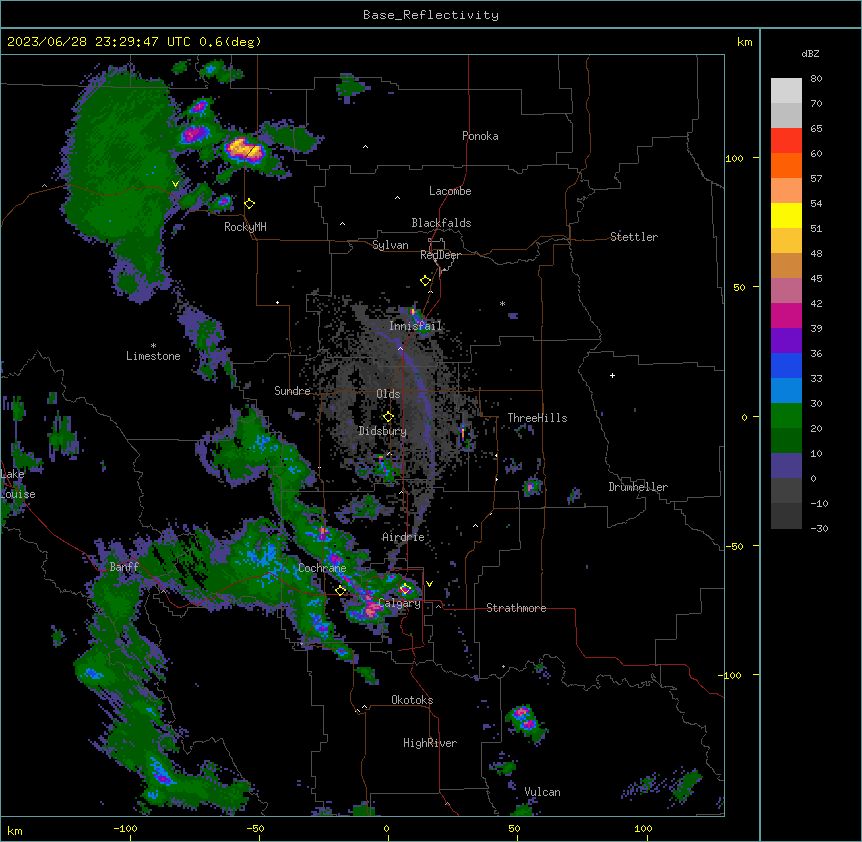Click the yellow diamond marker under Cochrane
The height and width of the screenshot is (842, 862).
tap(340, 591)
